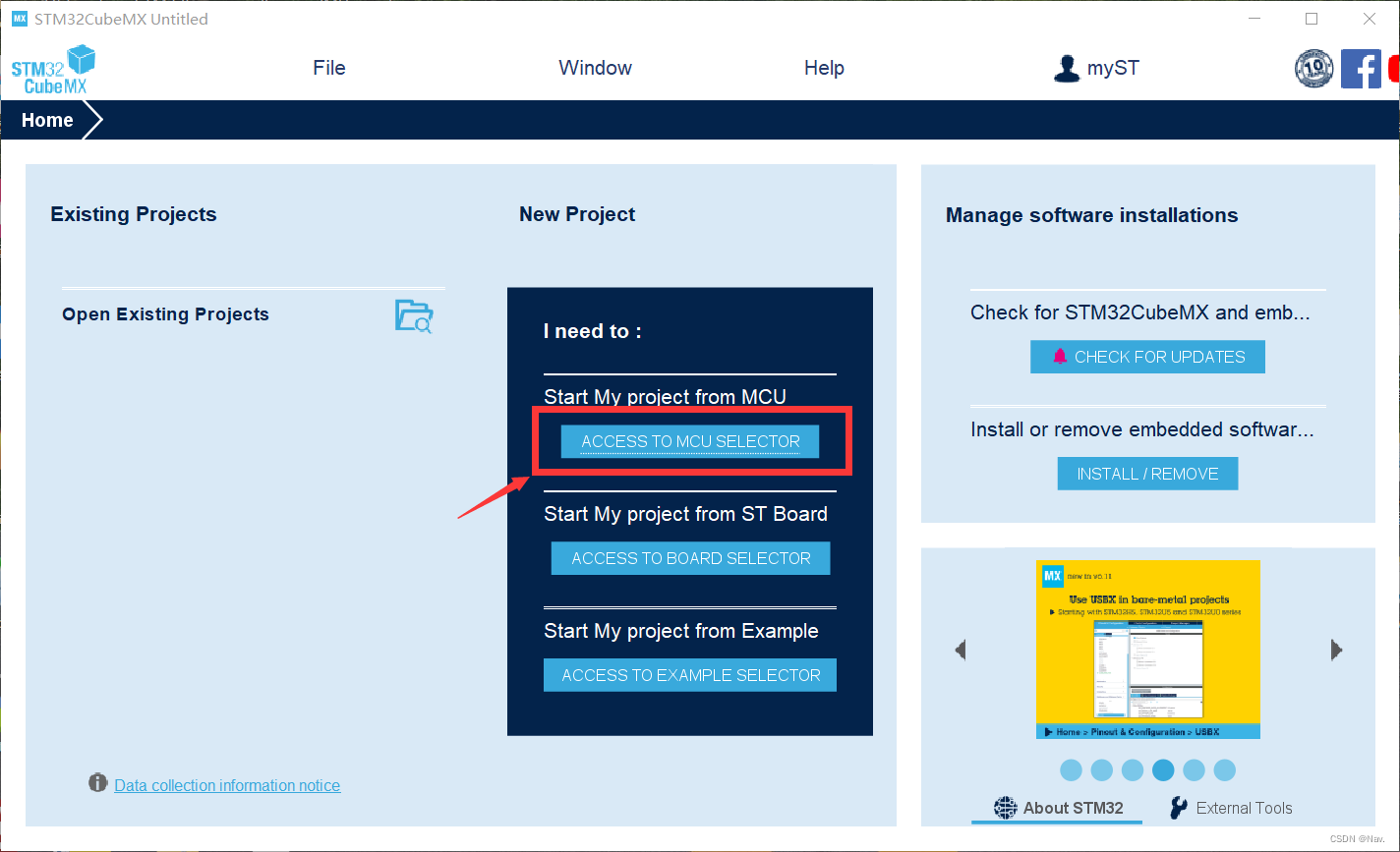Click Start My project from Example label
1400x852 pixels.
(681, 631)
